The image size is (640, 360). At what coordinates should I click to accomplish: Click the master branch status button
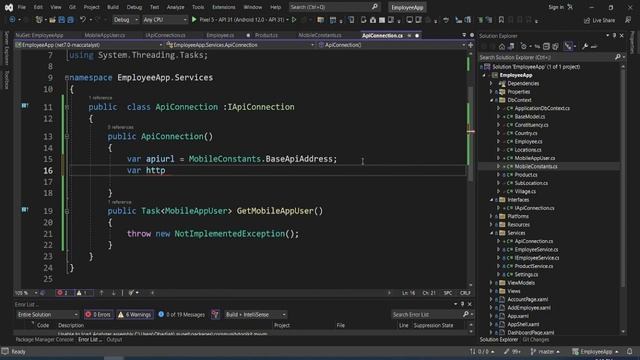pyautogui.click(x=545, y=351)
